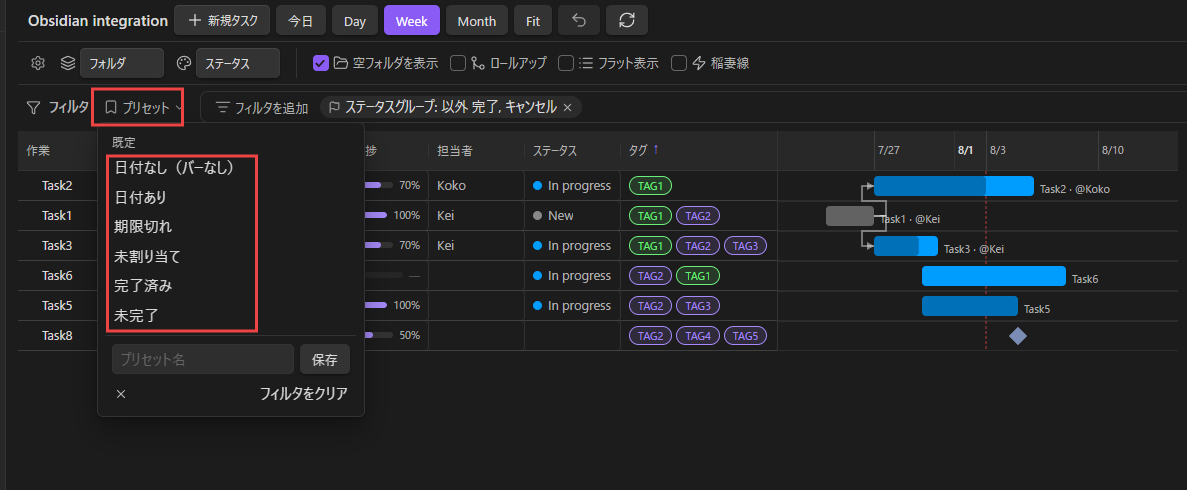Click TAG4 tag in Task8 row
Image resolution: width=1187 pixels, height=490 pixels.
pos(698,336)
